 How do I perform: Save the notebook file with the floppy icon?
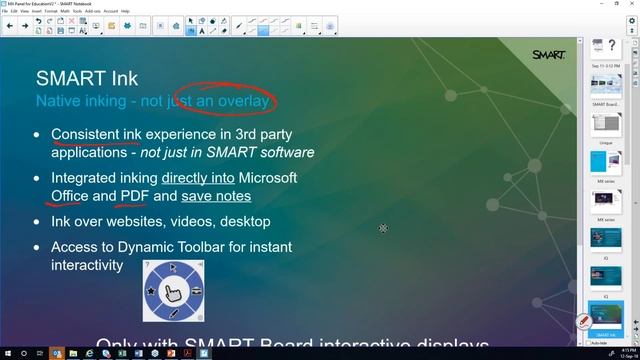(60, 31)
